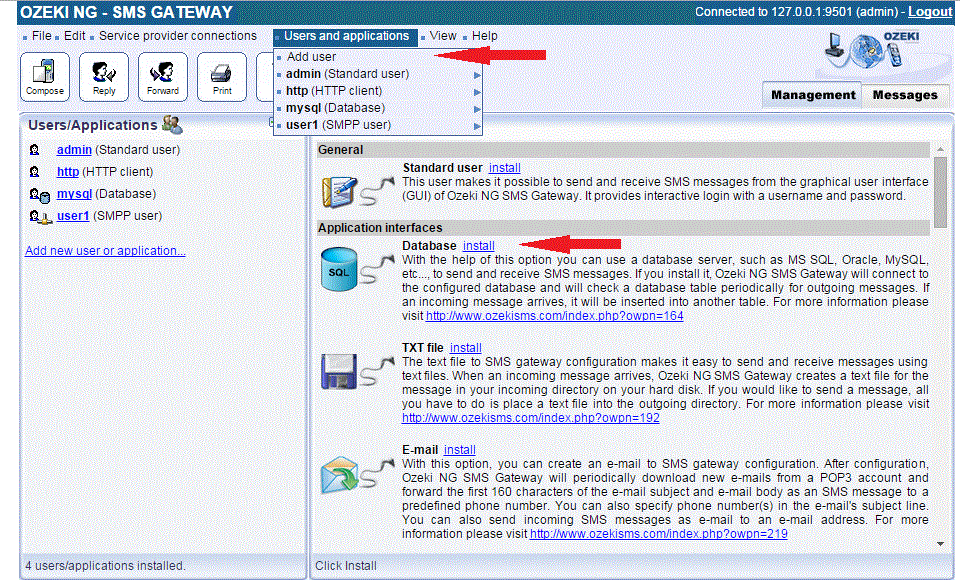Click the Logout link
The height and width of the screenshot is (581, 960).
coord(929,12)
